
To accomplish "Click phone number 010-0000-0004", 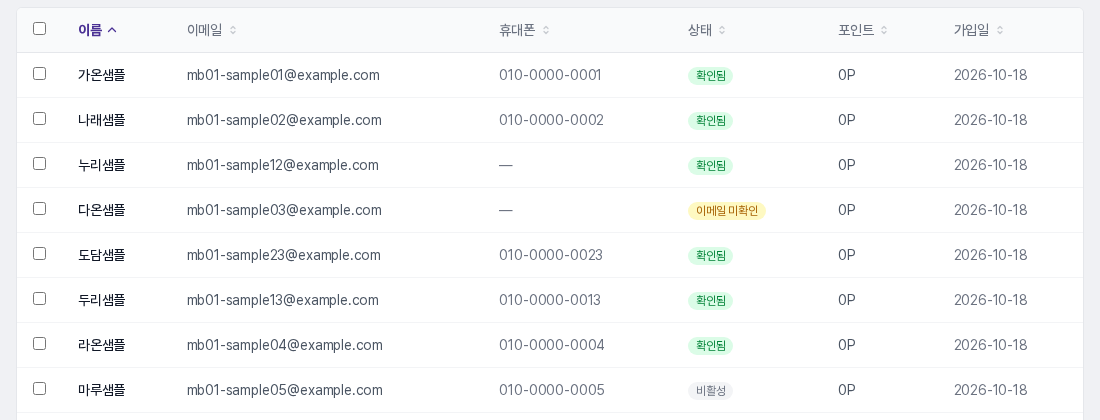I will [x=551, y=344].
